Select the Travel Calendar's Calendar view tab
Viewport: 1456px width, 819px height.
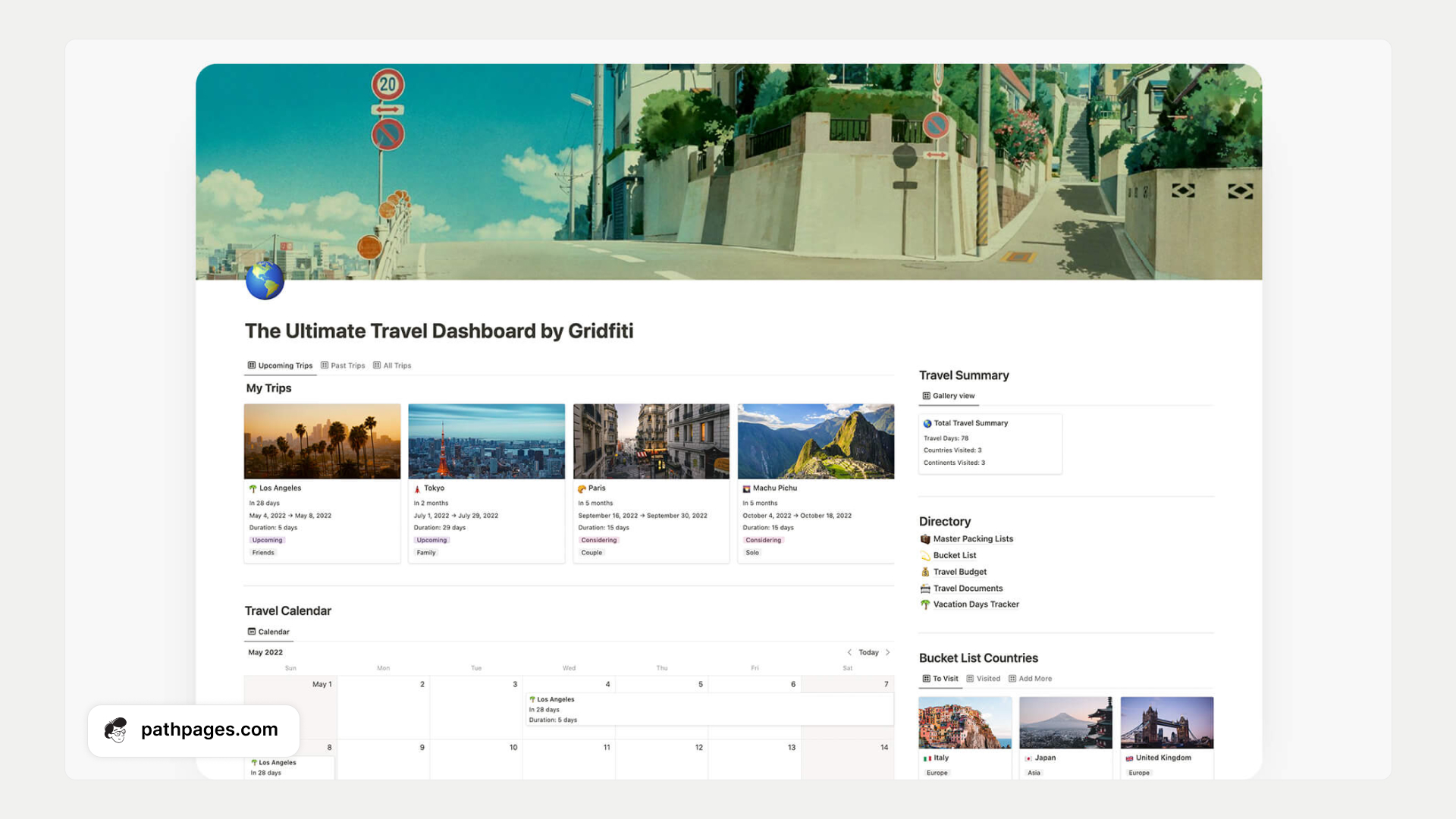tap(268, 632)
